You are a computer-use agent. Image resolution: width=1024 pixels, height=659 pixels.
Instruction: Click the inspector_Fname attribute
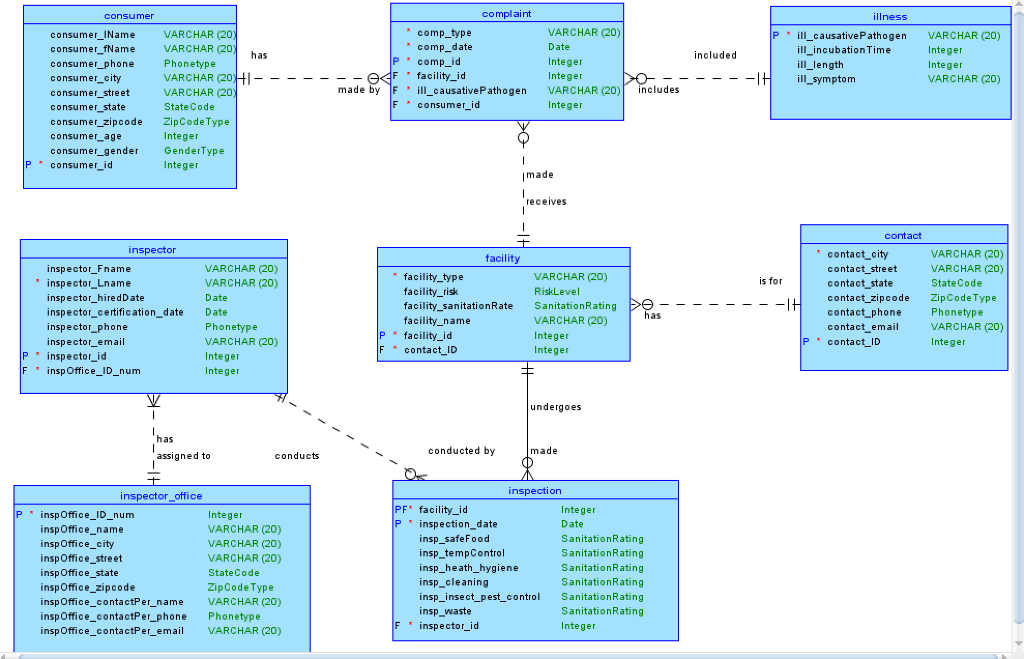point(89,269)
